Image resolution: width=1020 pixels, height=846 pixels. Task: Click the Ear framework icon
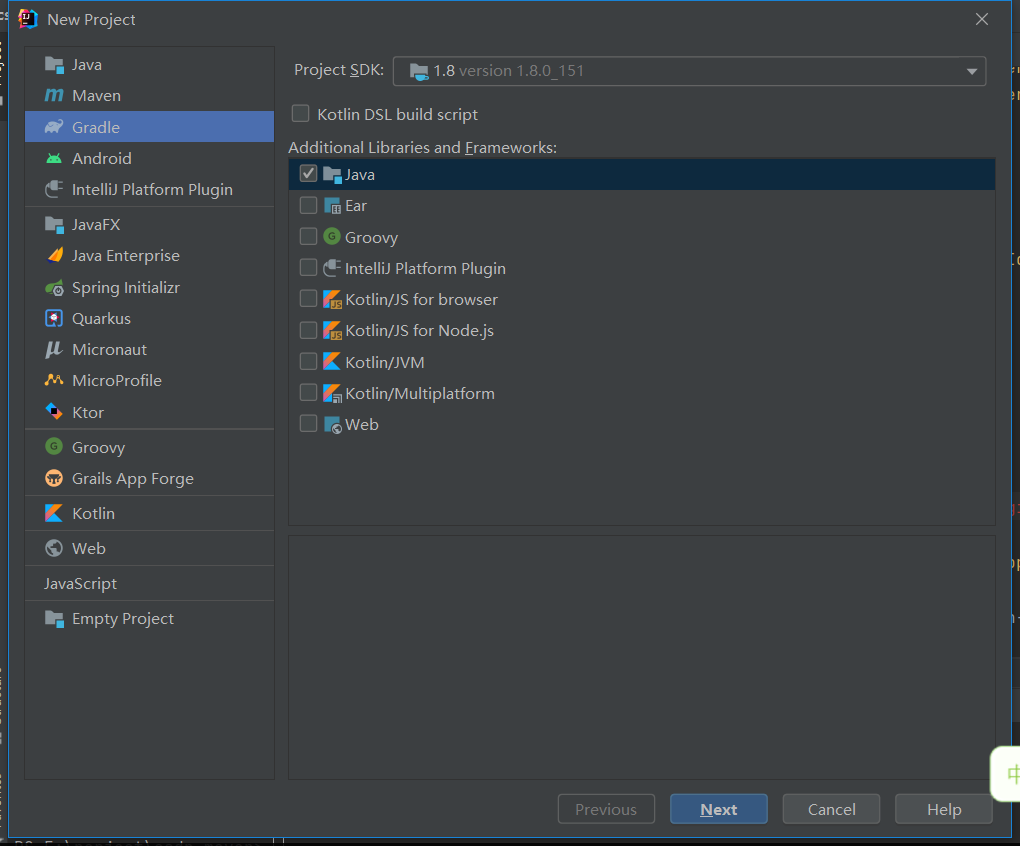332,206
